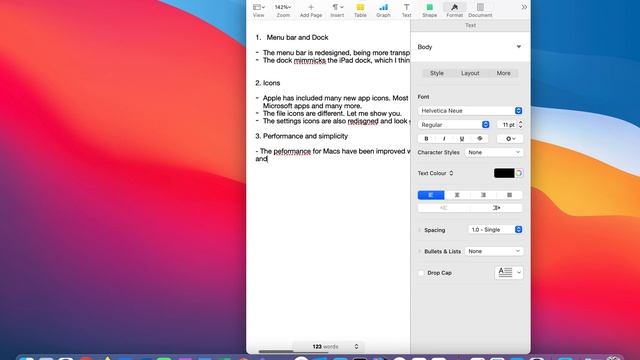This screenshot has width=640, height=360.
Task: Click the Add Page toolbar icon
Action: click(311, 10)
